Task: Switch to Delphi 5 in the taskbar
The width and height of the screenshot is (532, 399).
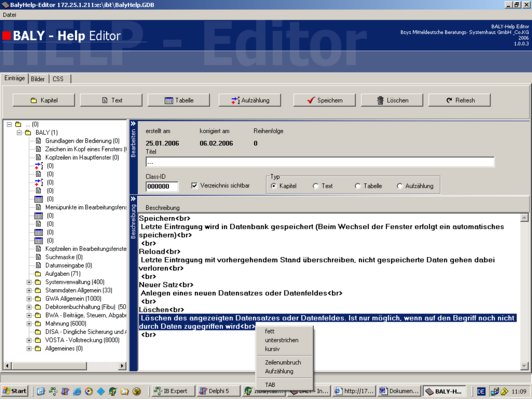Action: (218, 391)
